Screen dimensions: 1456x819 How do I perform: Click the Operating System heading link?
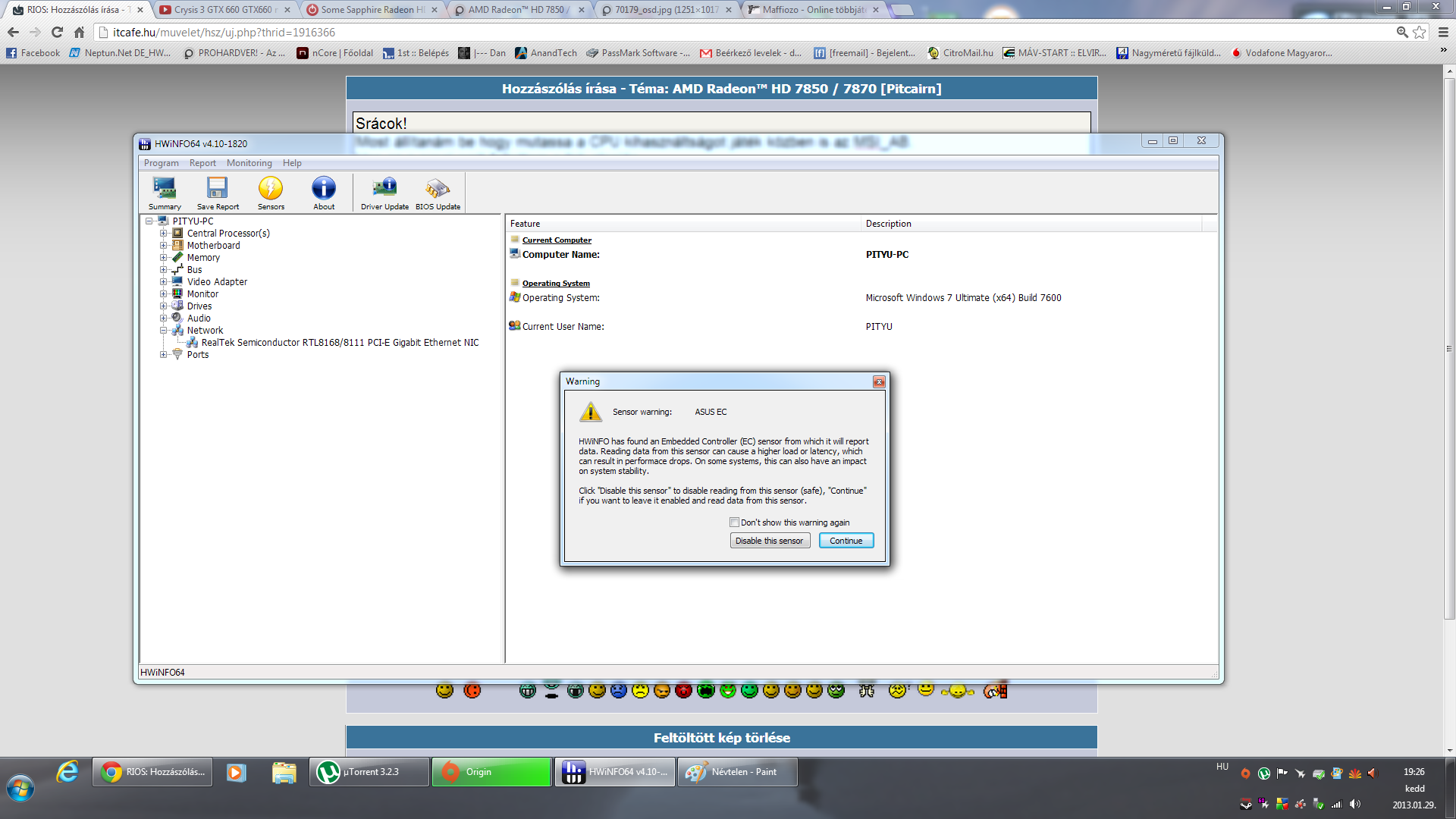click(556, 284)
